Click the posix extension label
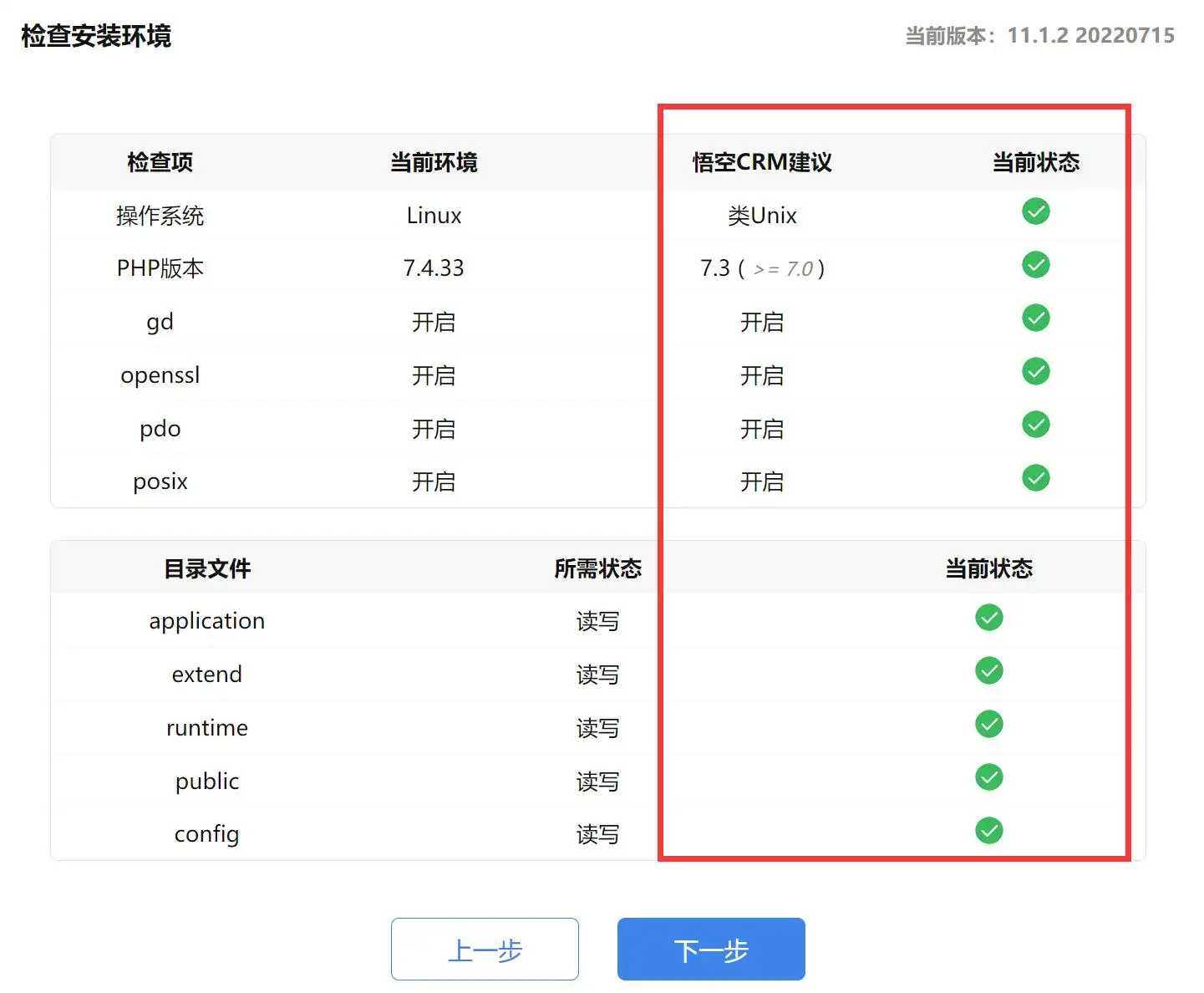The image size is (1204, 993). pos(160,482)
